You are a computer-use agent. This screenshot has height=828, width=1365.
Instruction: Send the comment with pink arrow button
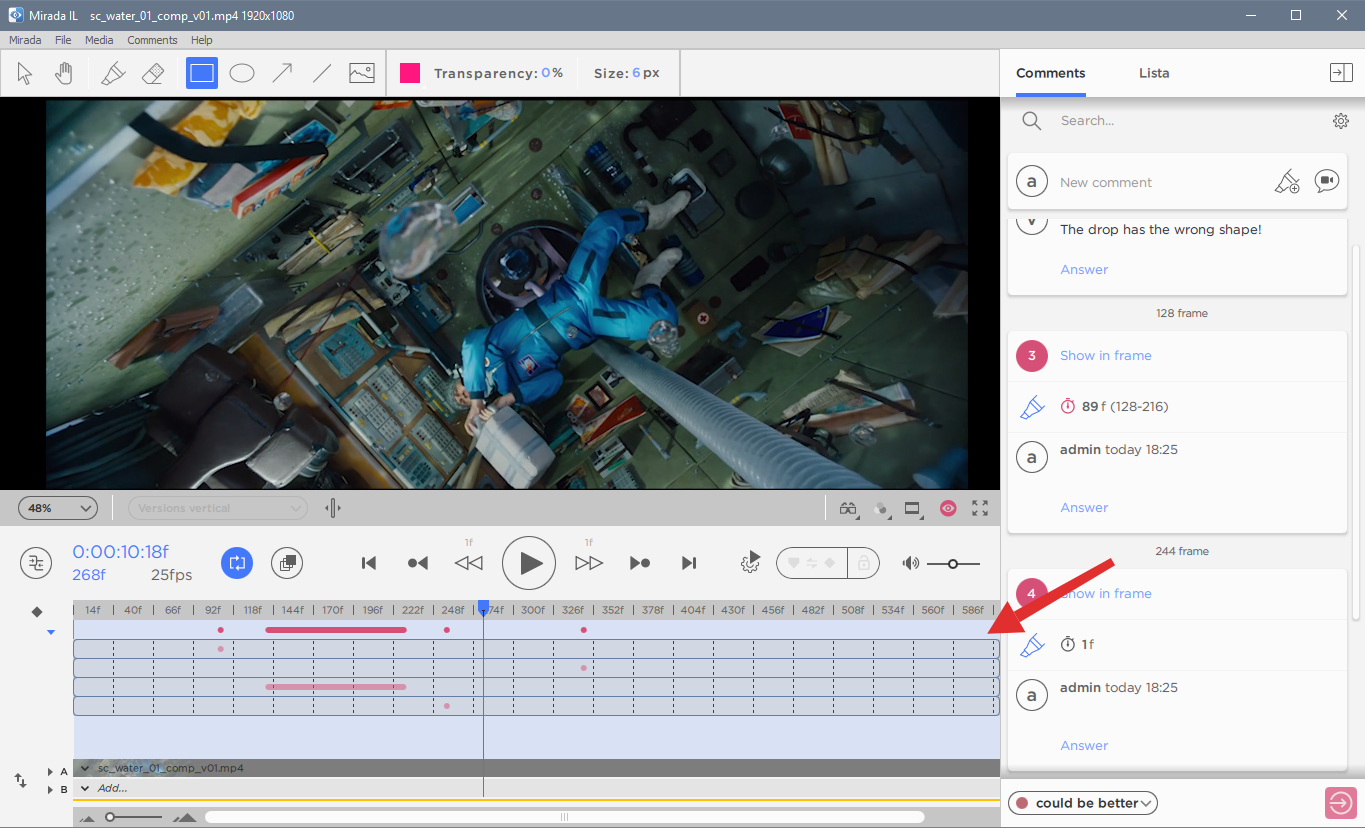(1340, 803)
